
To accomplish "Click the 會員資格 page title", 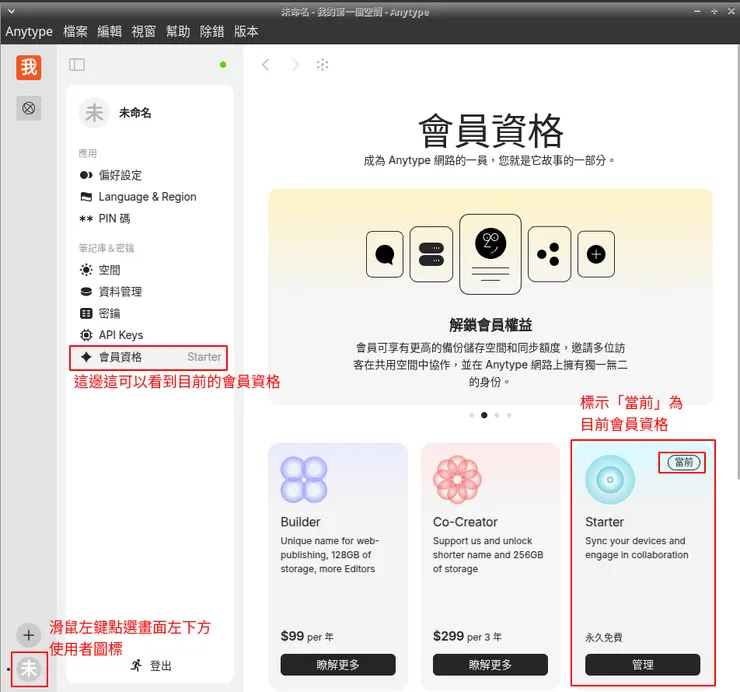I will (x=490, y=131).
